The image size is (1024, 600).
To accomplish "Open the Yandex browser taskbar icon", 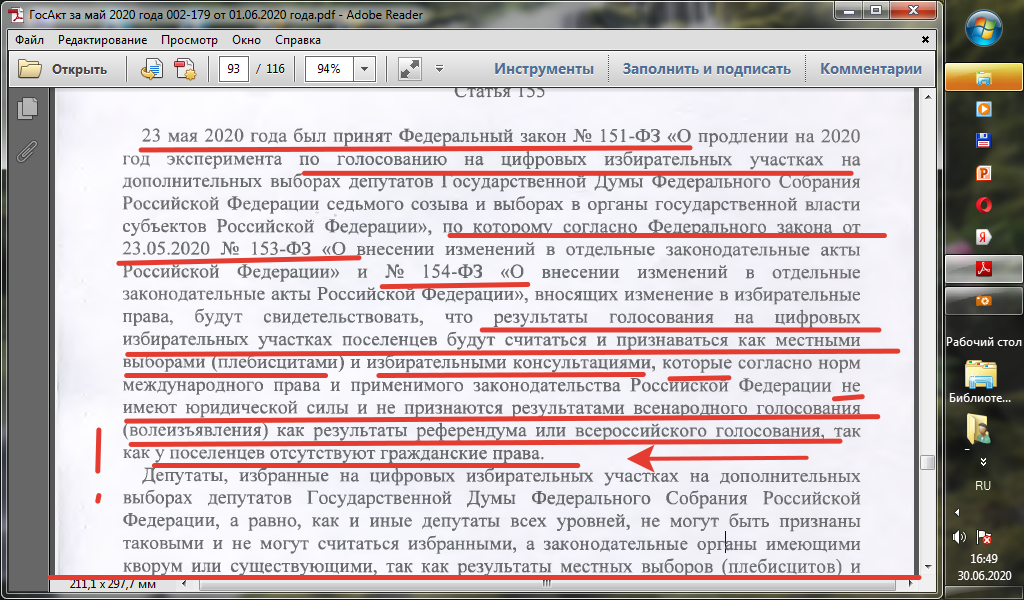I will (984, 237).
